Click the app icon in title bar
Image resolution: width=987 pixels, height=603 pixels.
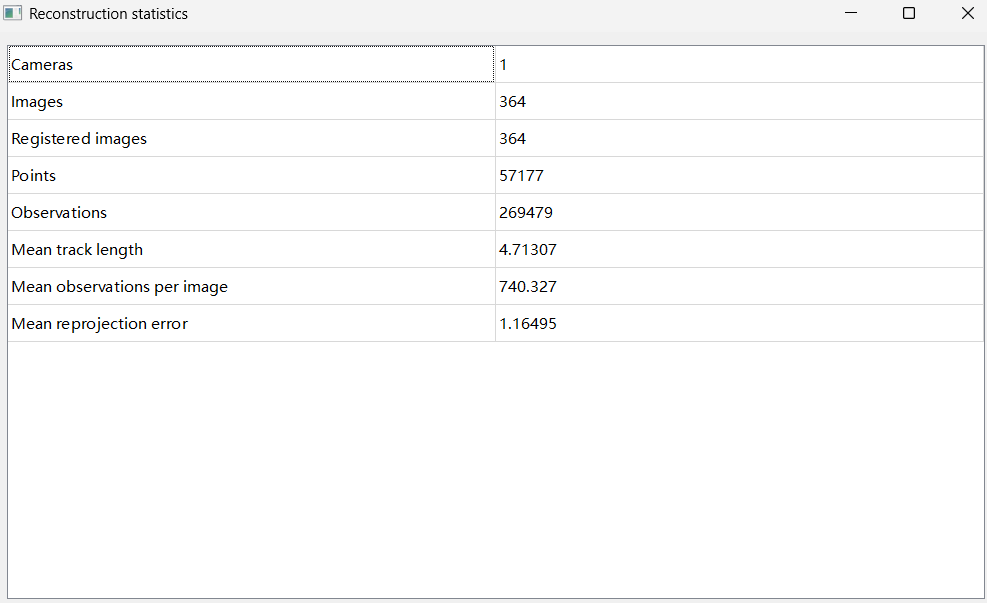(13, 14)
